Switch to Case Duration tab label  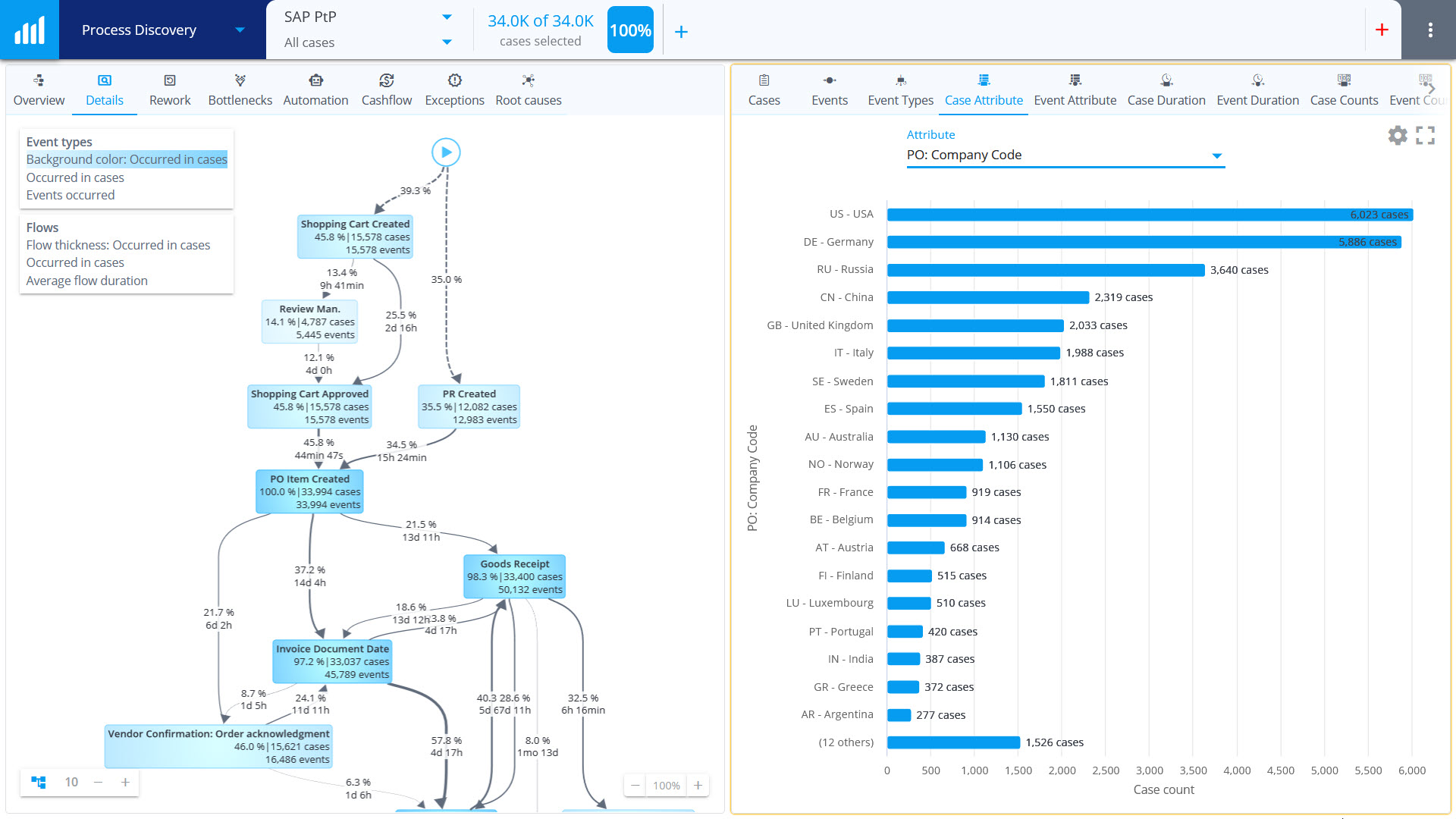[1166, 100]
